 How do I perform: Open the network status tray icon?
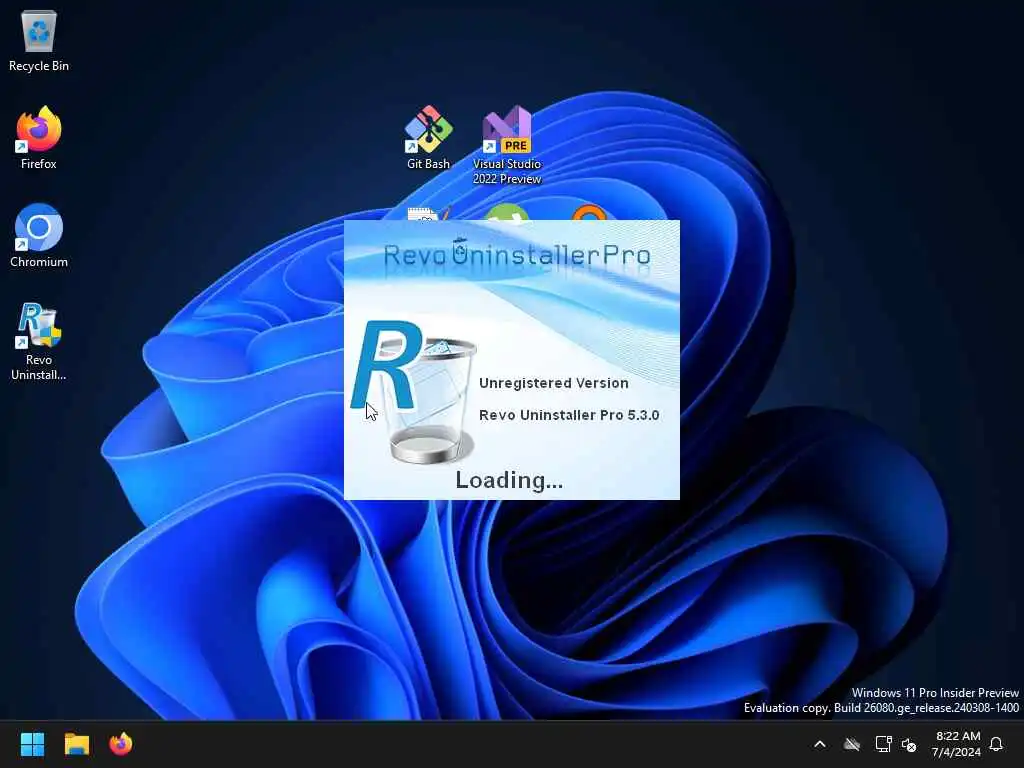pyautogui.click(x=883, y=744)
